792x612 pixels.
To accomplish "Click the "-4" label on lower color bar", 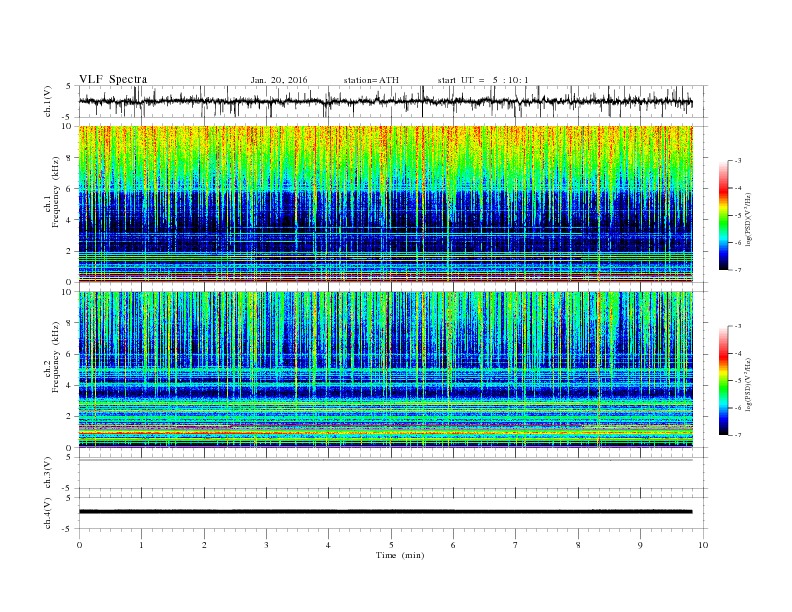I will pos(737,353).
